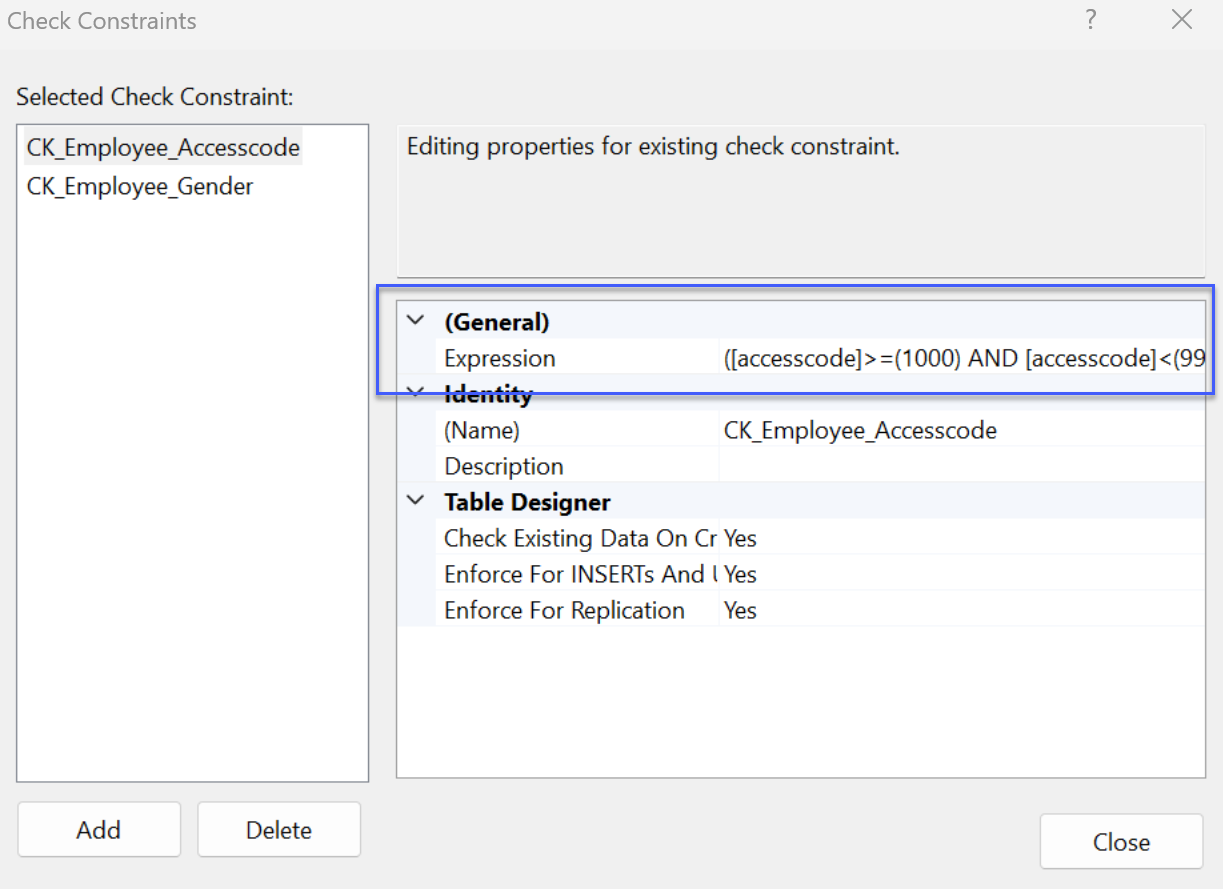Click the (Name) value CK_Employee_Accesscode
The height and width of the screenshot is (889, 1223).
click(x=860, y=430)
